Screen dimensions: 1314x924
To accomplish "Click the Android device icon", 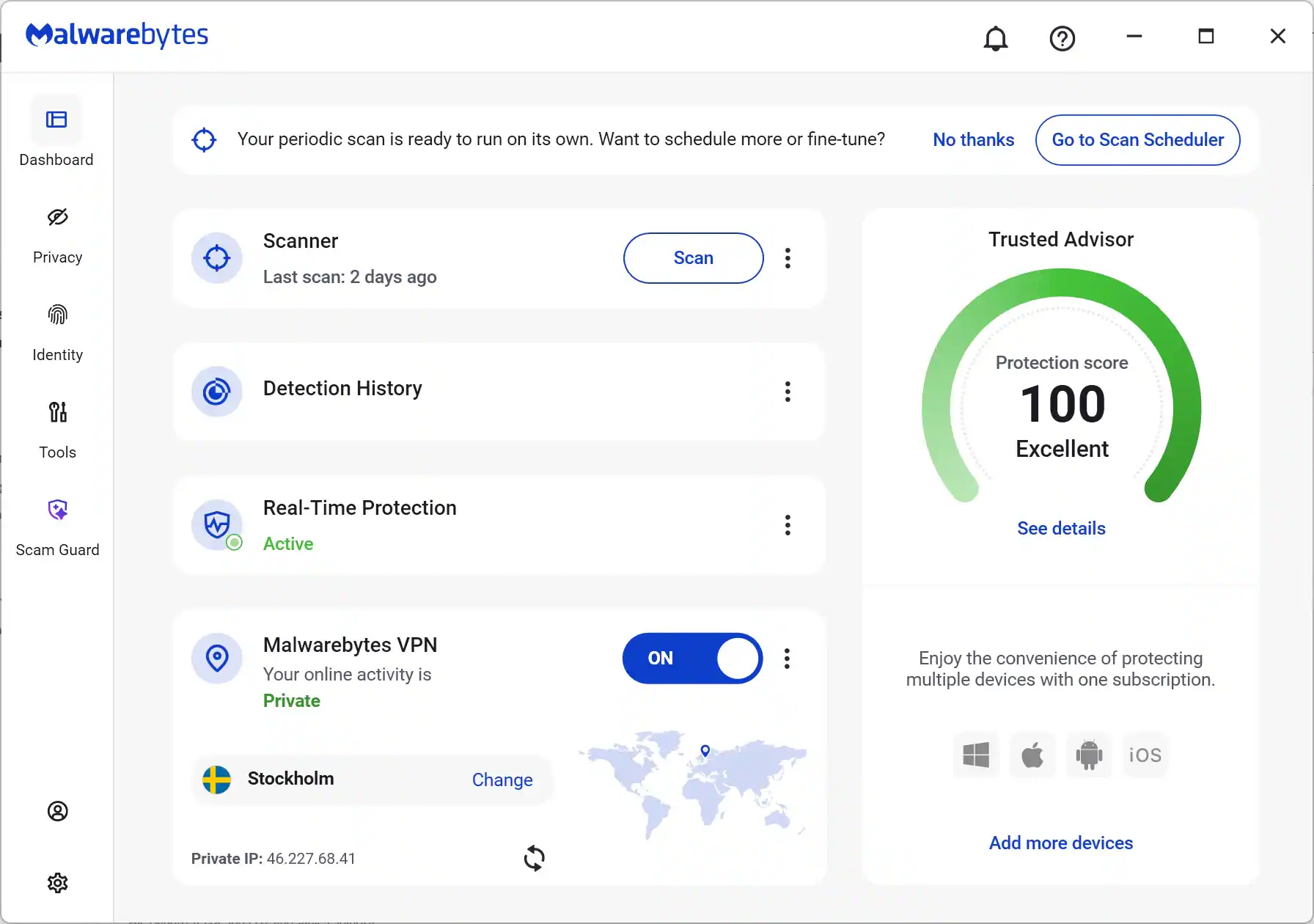I will pyautogui.click(x=1089, y=755).
